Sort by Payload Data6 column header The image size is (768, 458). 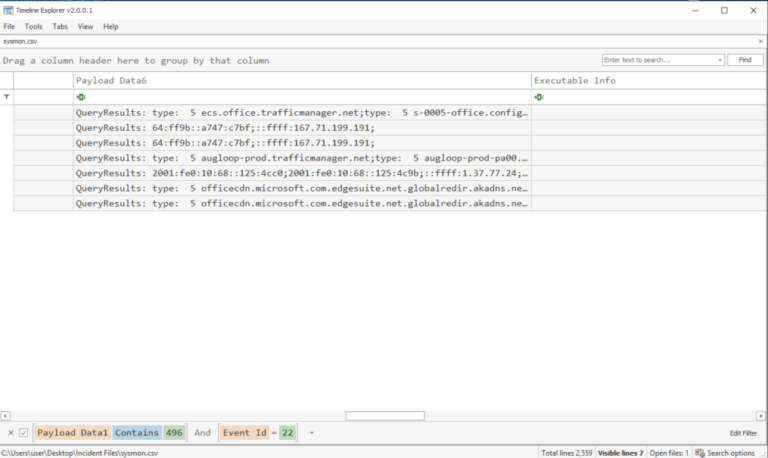pyautogui.click(x=300, y=80)
